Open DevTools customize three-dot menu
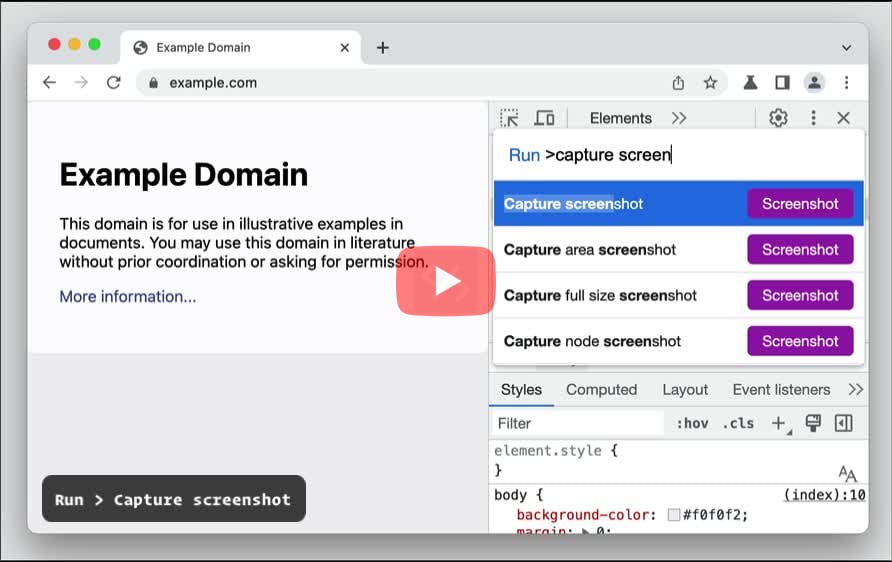This screenshot has height=562, width=892. click(813, 118)
